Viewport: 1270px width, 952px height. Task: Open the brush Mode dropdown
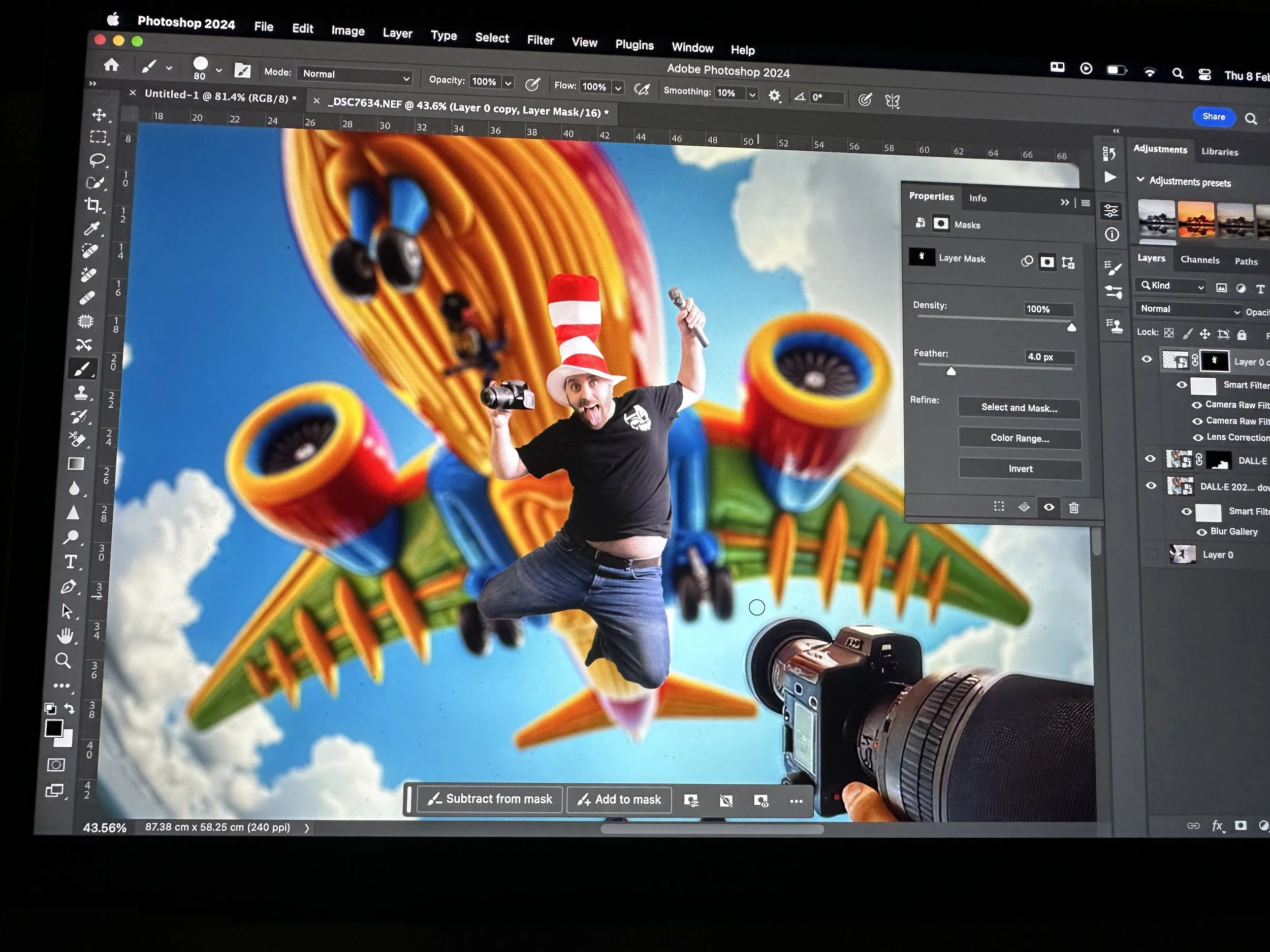click(x=356, y=76)
